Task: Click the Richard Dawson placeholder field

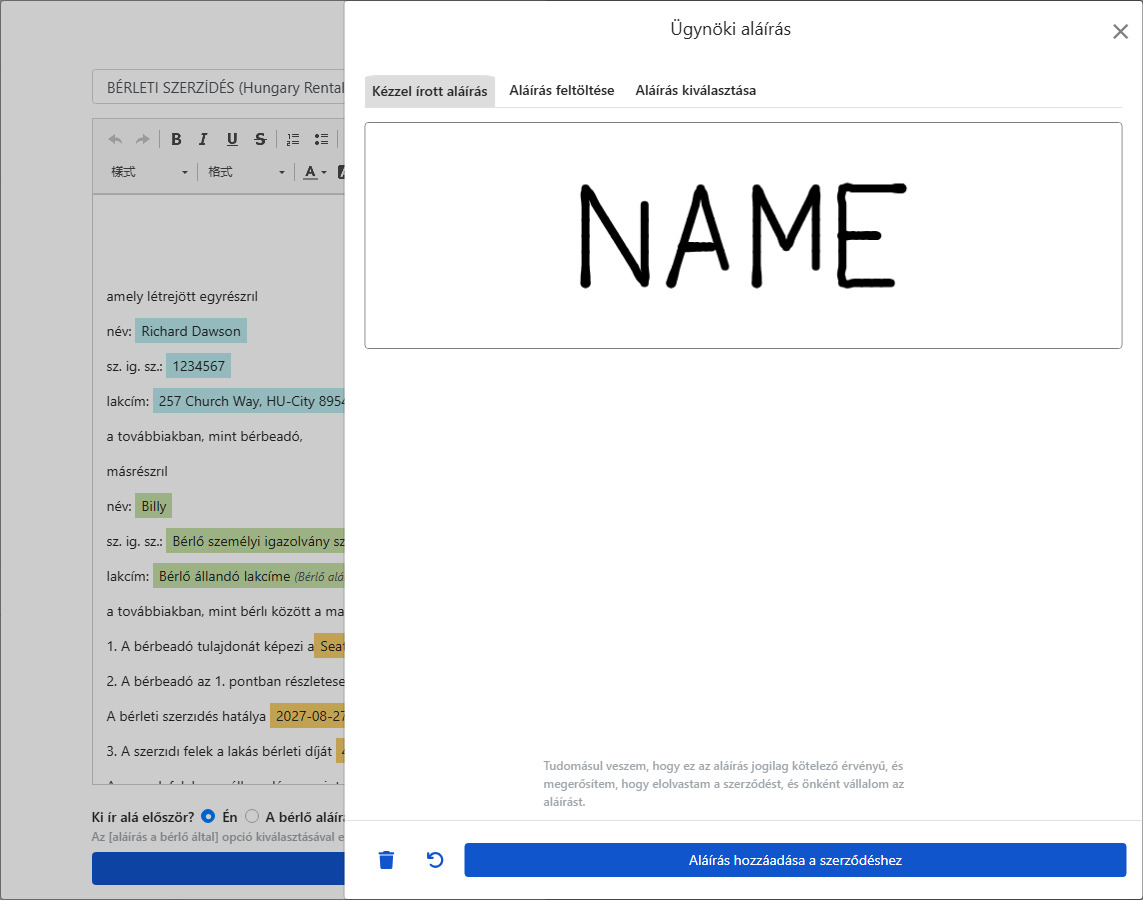Action: (x=191, y=331)
